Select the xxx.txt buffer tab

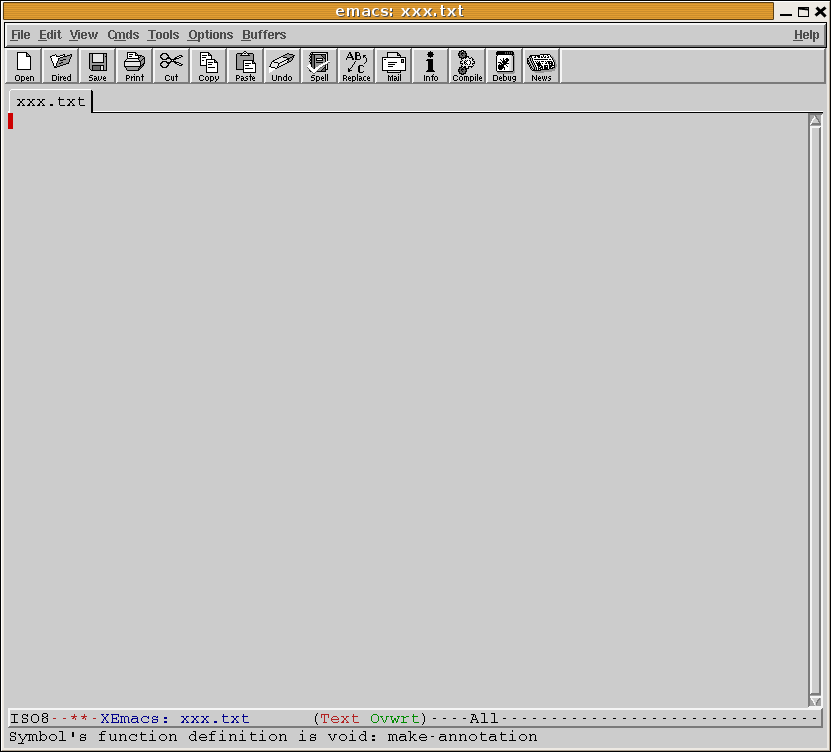[51, 102]
